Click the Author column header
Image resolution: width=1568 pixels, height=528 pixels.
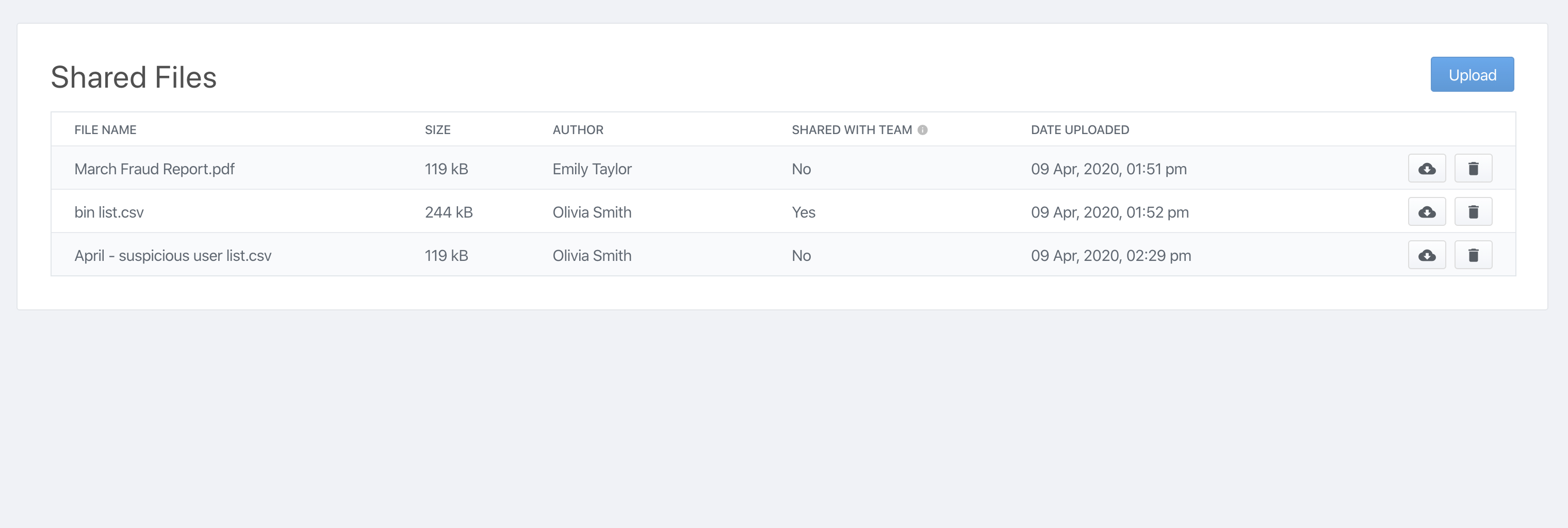578,129
